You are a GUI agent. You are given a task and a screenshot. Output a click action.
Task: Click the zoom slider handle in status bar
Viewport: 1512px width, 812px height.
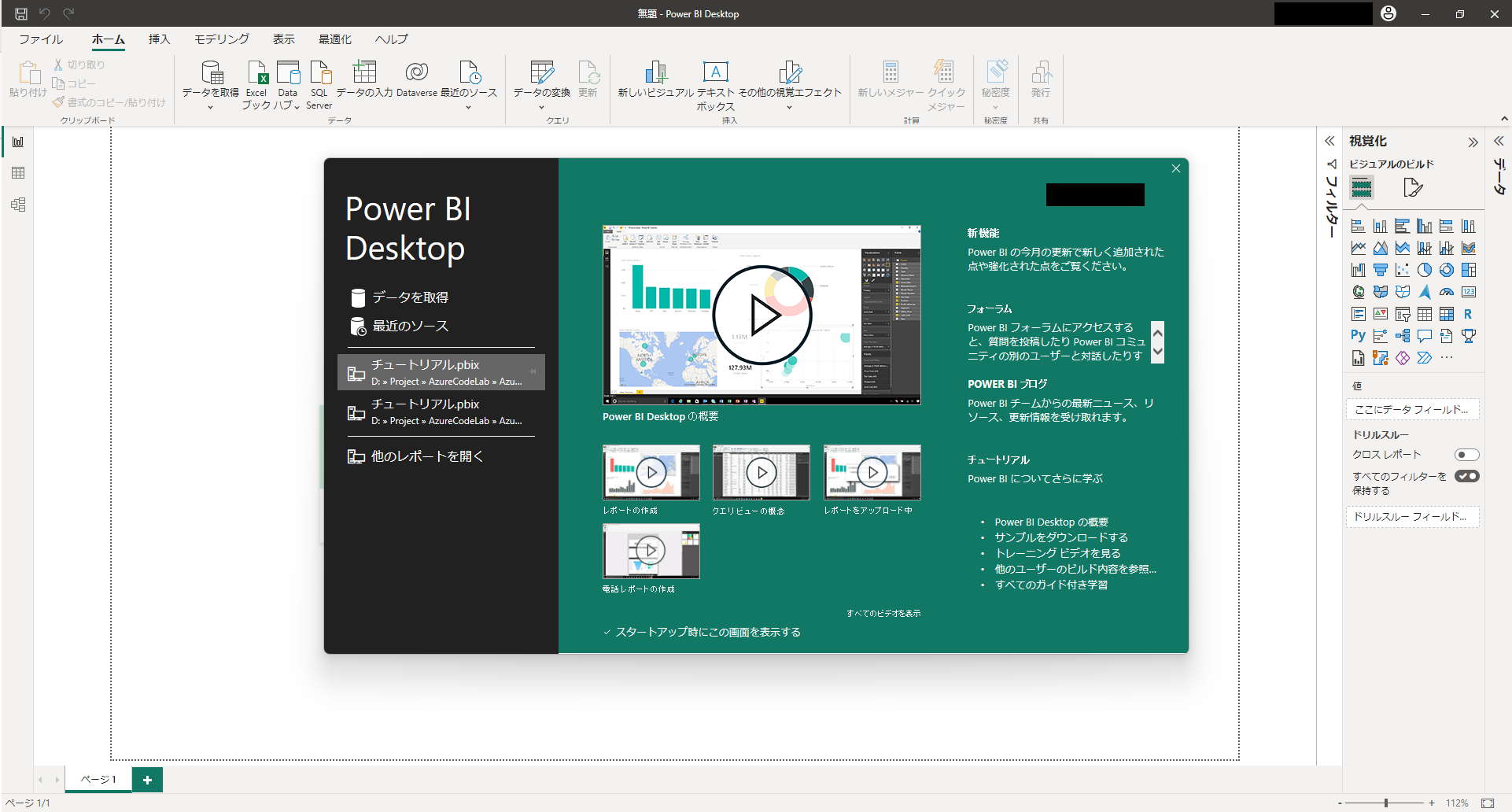point(1386,803)
